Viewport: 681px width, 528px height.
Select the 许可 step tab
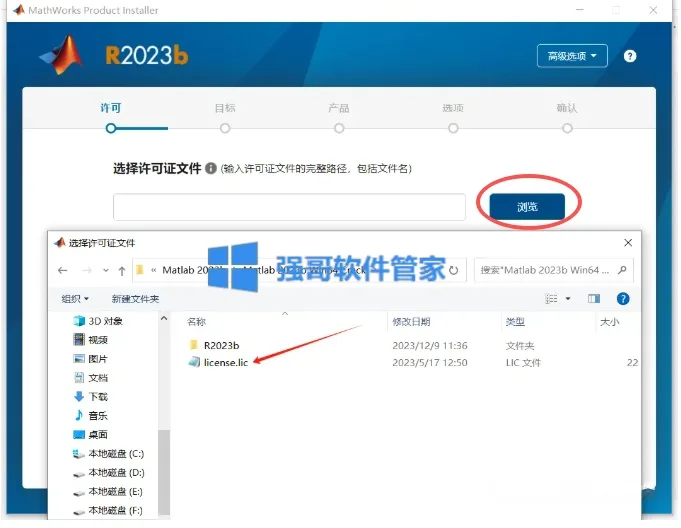(110, 108)
